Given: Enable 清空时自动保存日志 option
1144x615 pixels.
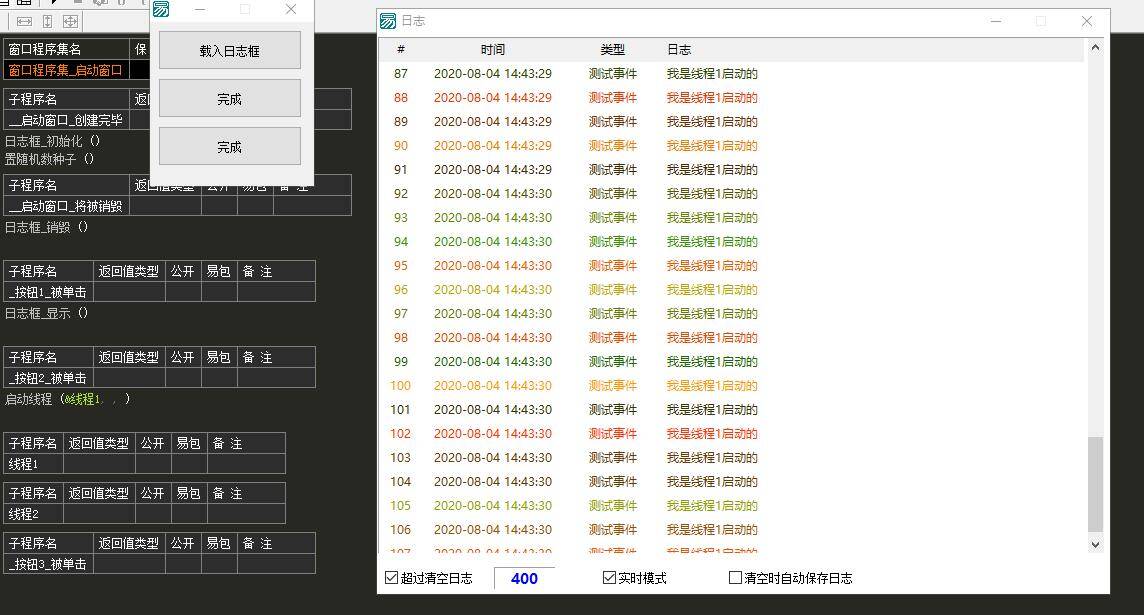Looking at the screenshot, I should 734,577.
